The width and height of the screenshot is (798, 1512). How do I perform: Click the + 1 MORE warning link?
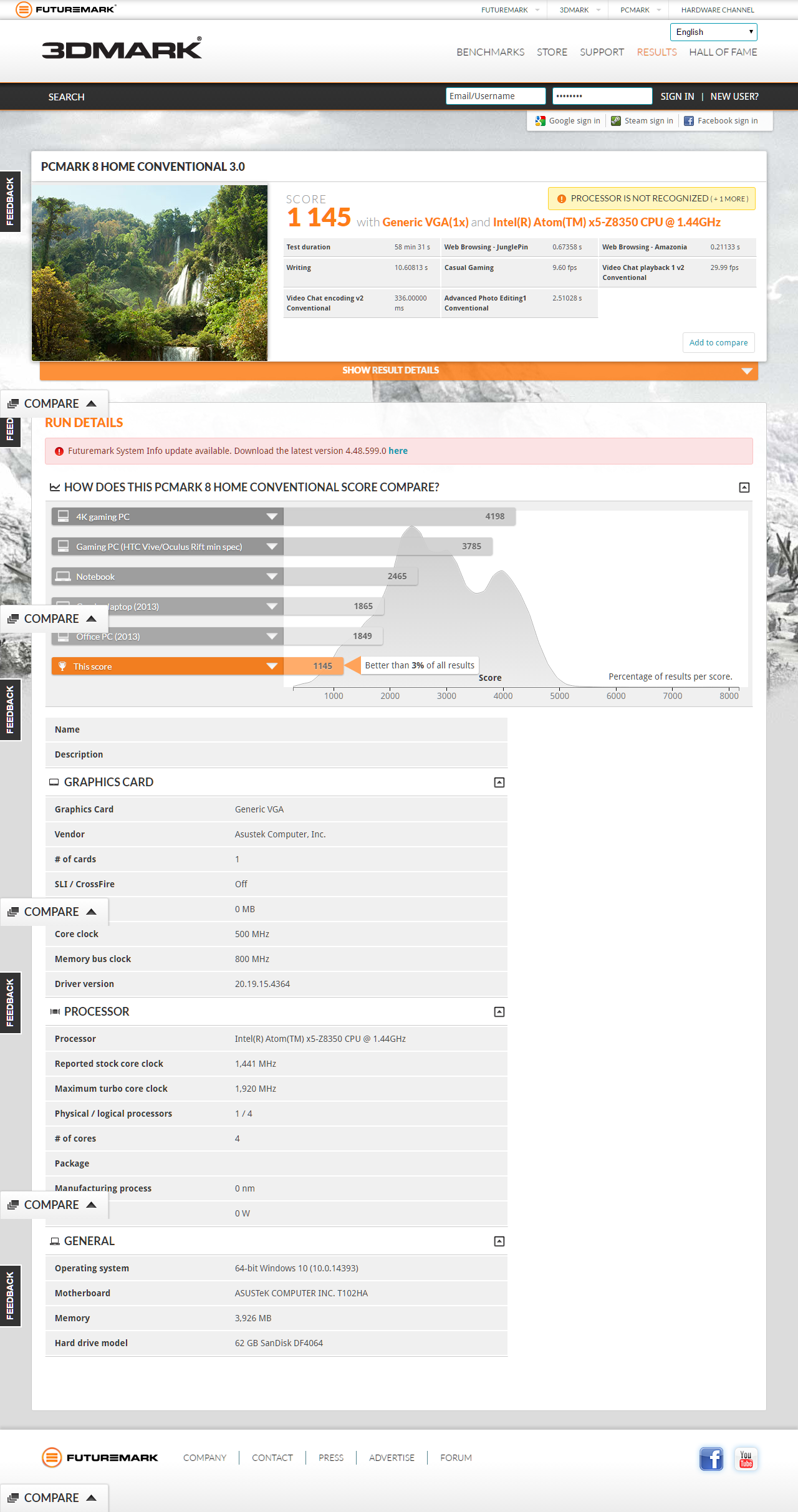(729, 199)
